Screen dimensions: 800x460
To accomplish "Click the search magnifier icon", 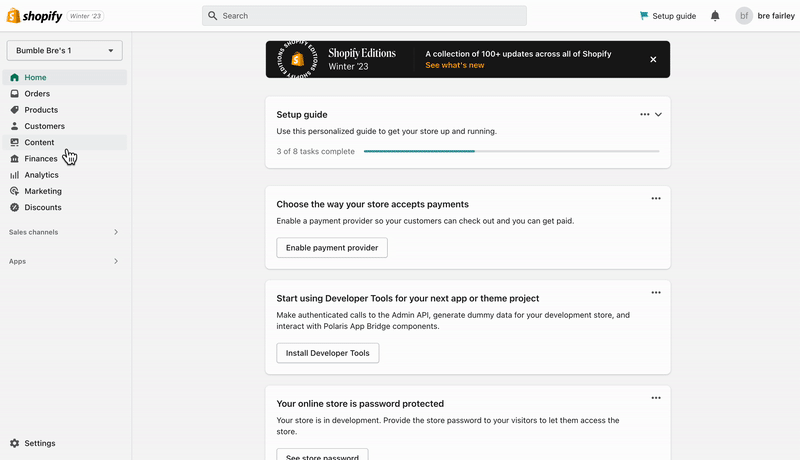I will [213, 16].
